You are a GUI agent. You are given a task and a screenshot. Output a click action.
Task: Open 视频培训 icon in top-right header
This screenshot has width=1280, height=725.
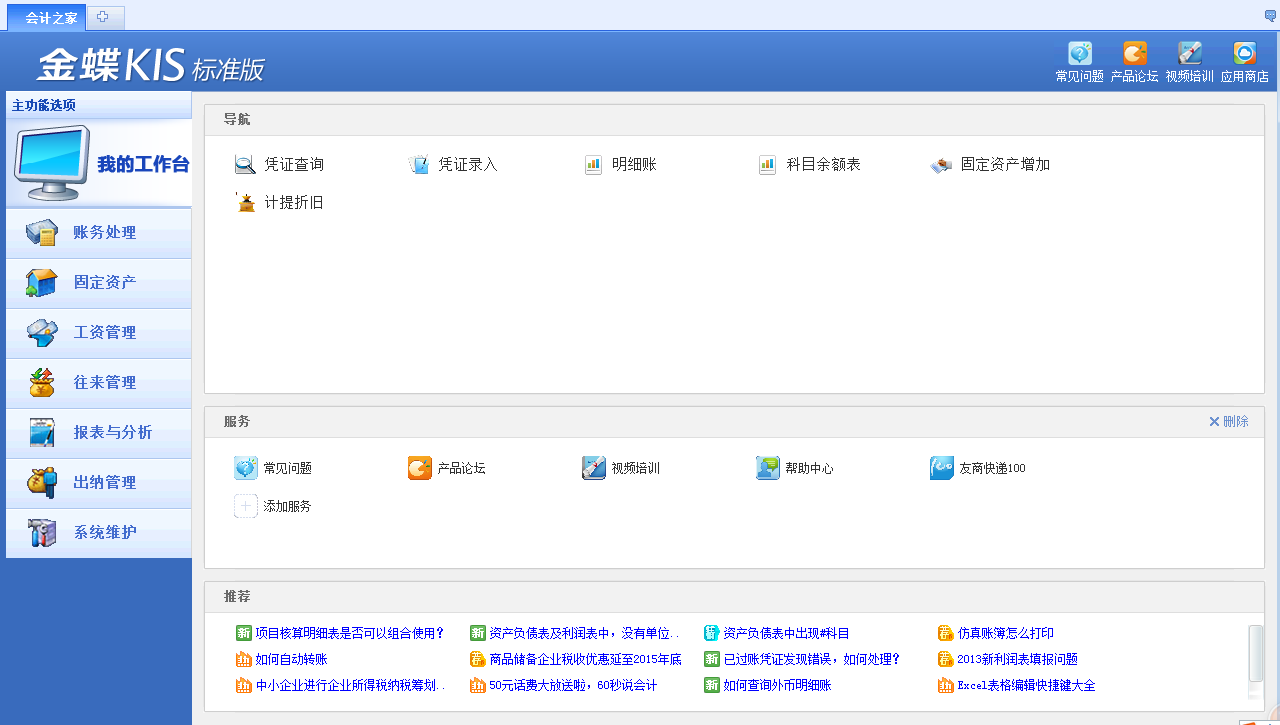(1190, 53)
